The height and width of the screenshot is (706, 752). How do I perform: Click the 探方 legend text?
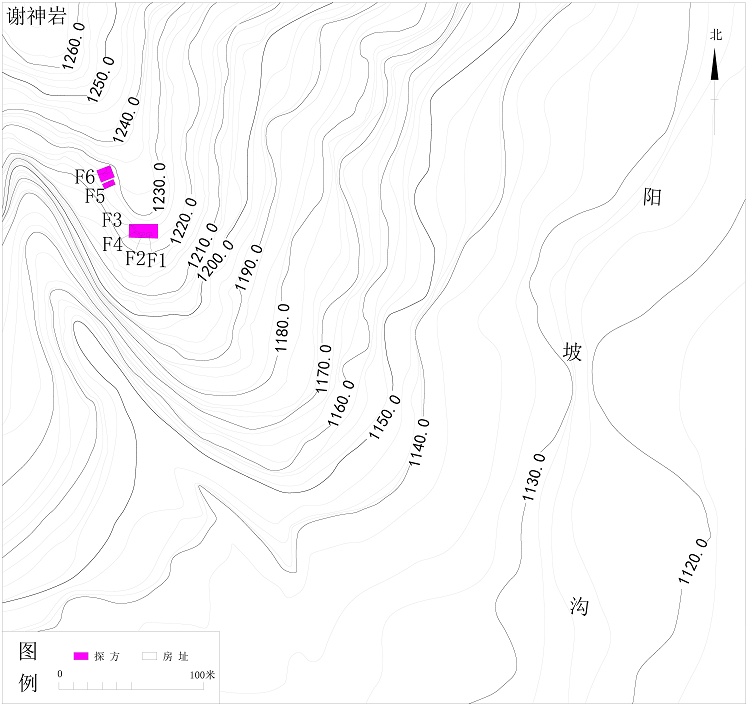(x=107, y=657)
